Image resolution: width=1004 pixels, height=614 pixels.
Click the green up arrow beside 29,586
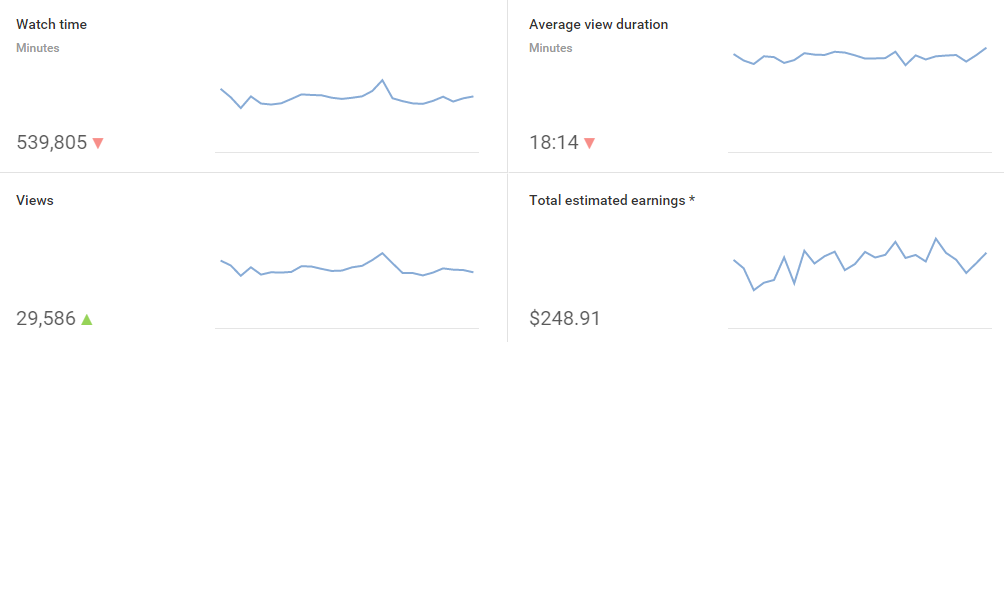pos(87,319)
